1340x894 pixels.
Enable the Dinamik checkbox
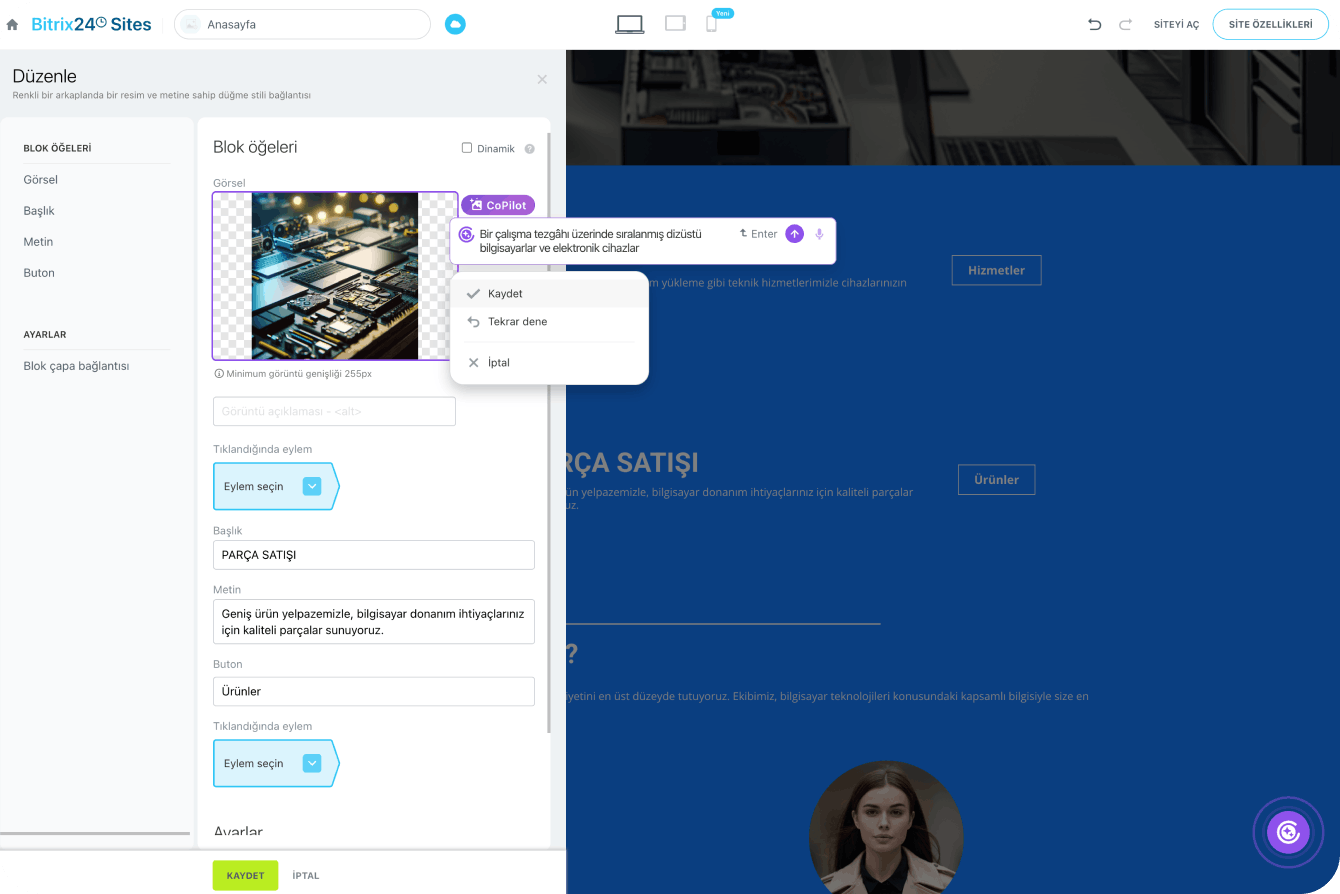(467, 148)
